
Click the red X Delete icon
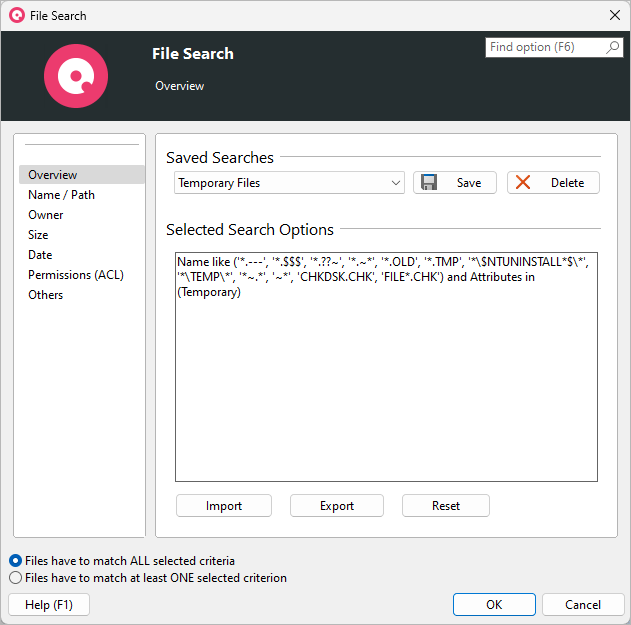pyautogui.click(x=523, y=183)
